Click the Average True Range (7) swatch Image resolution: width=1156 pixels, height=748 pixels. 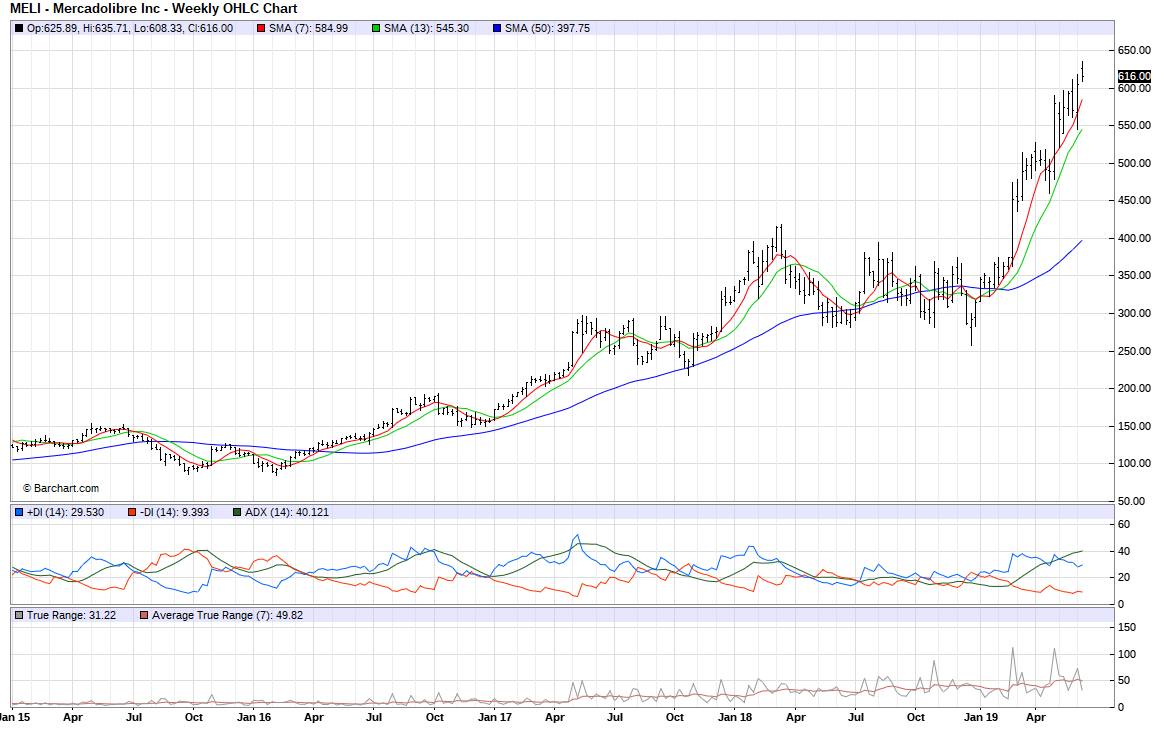point(145,615)
